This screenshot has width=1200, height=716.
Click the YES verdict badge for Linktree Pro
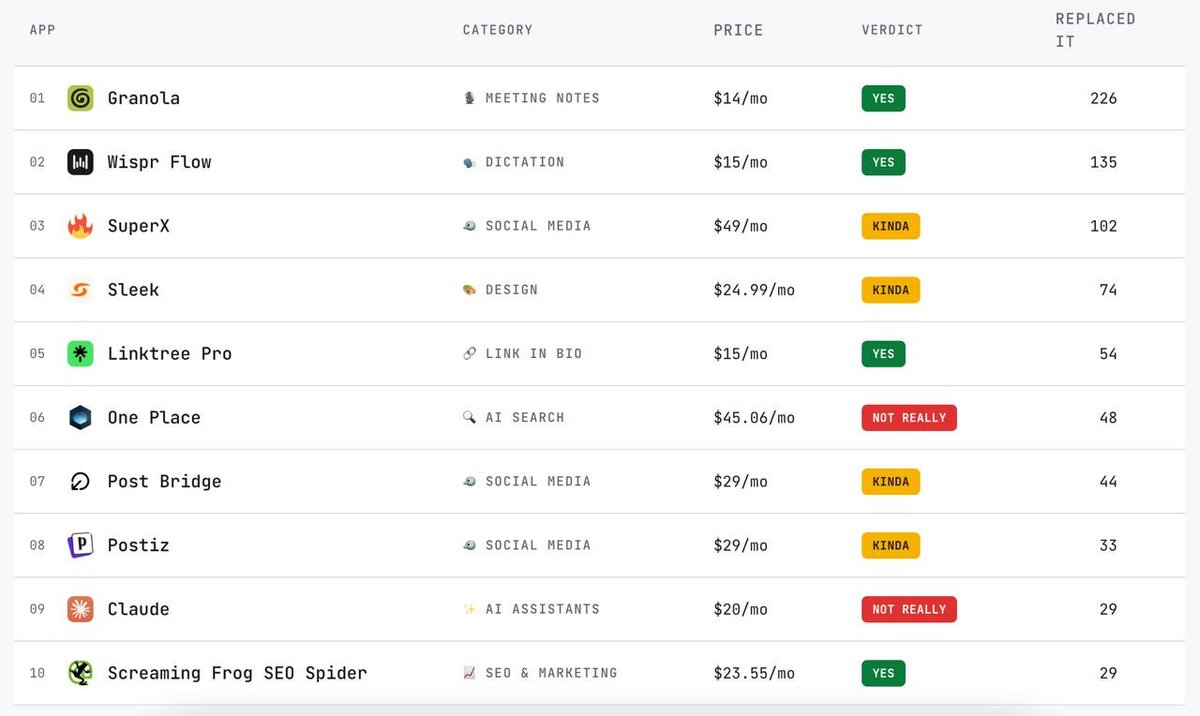pos(883,354)
